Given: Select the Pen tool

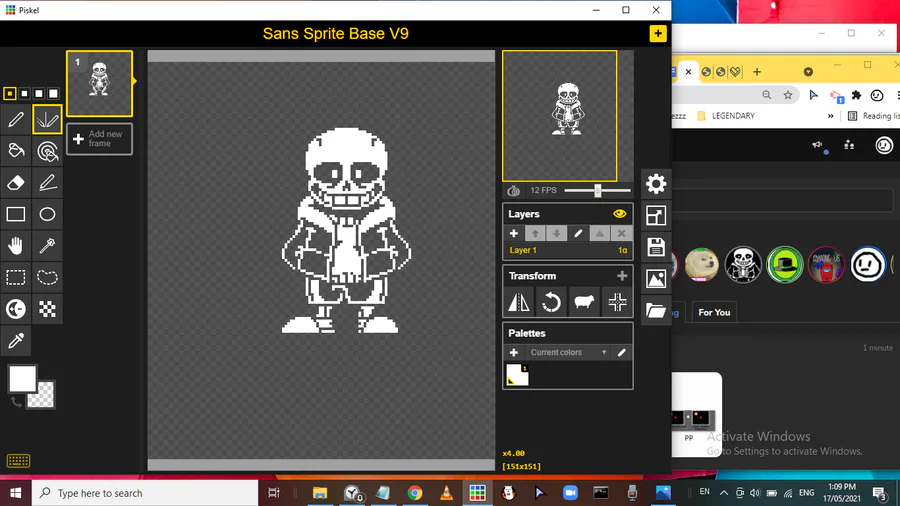Looking at the screenshot, I should point(16,119).
